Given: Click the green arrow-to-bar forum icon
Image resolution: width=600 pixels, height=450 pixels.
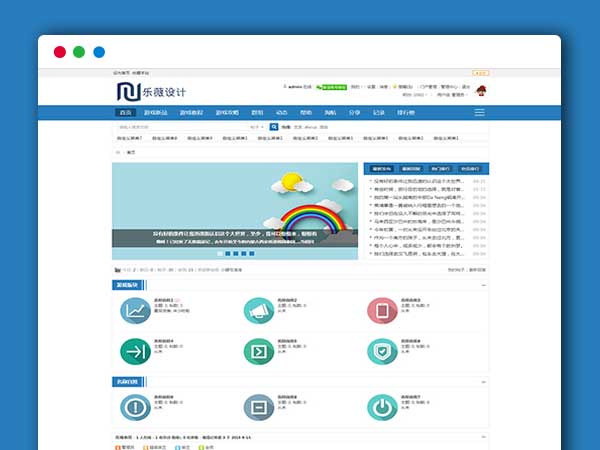Looking at the screenshot, I should click(133, 352).
